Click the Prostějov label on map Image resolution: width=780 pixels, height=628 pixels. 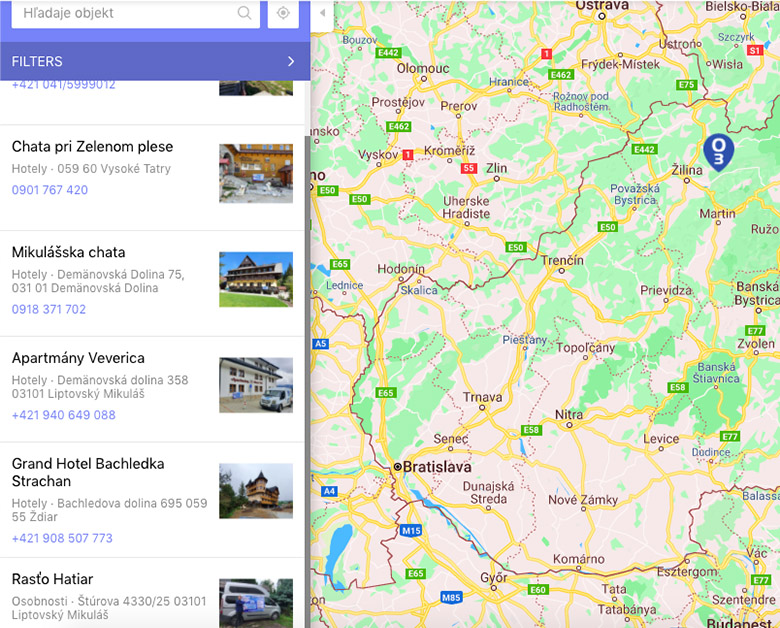pos(398,102)
